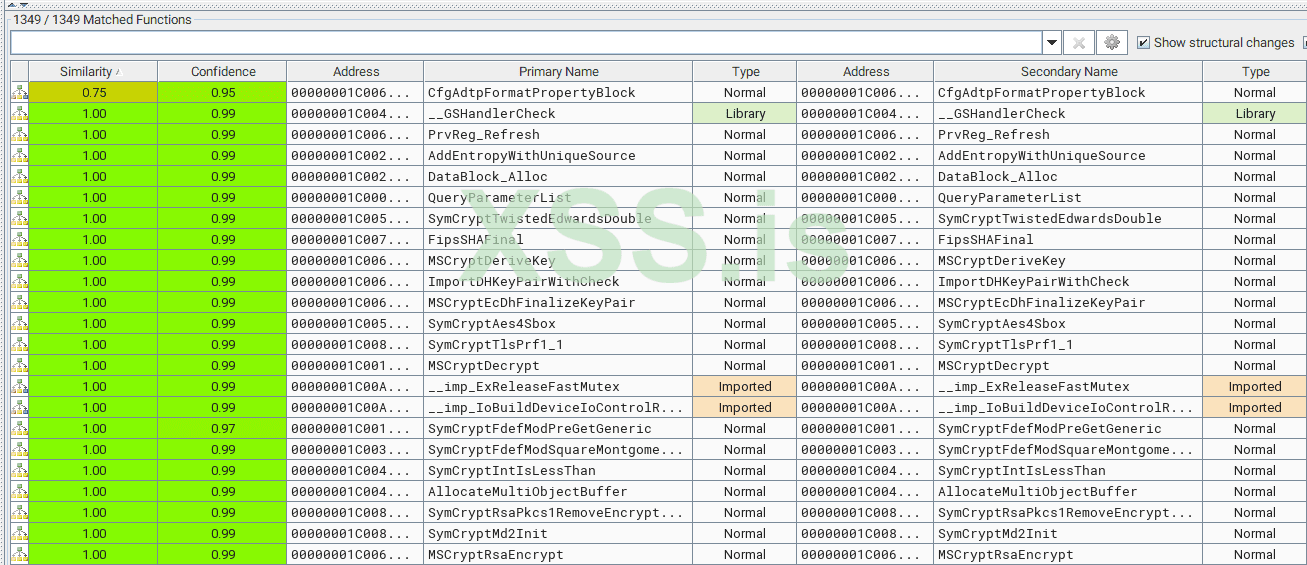Click the row icon for SymCryptTlsPrf1_1

point(19,345)
